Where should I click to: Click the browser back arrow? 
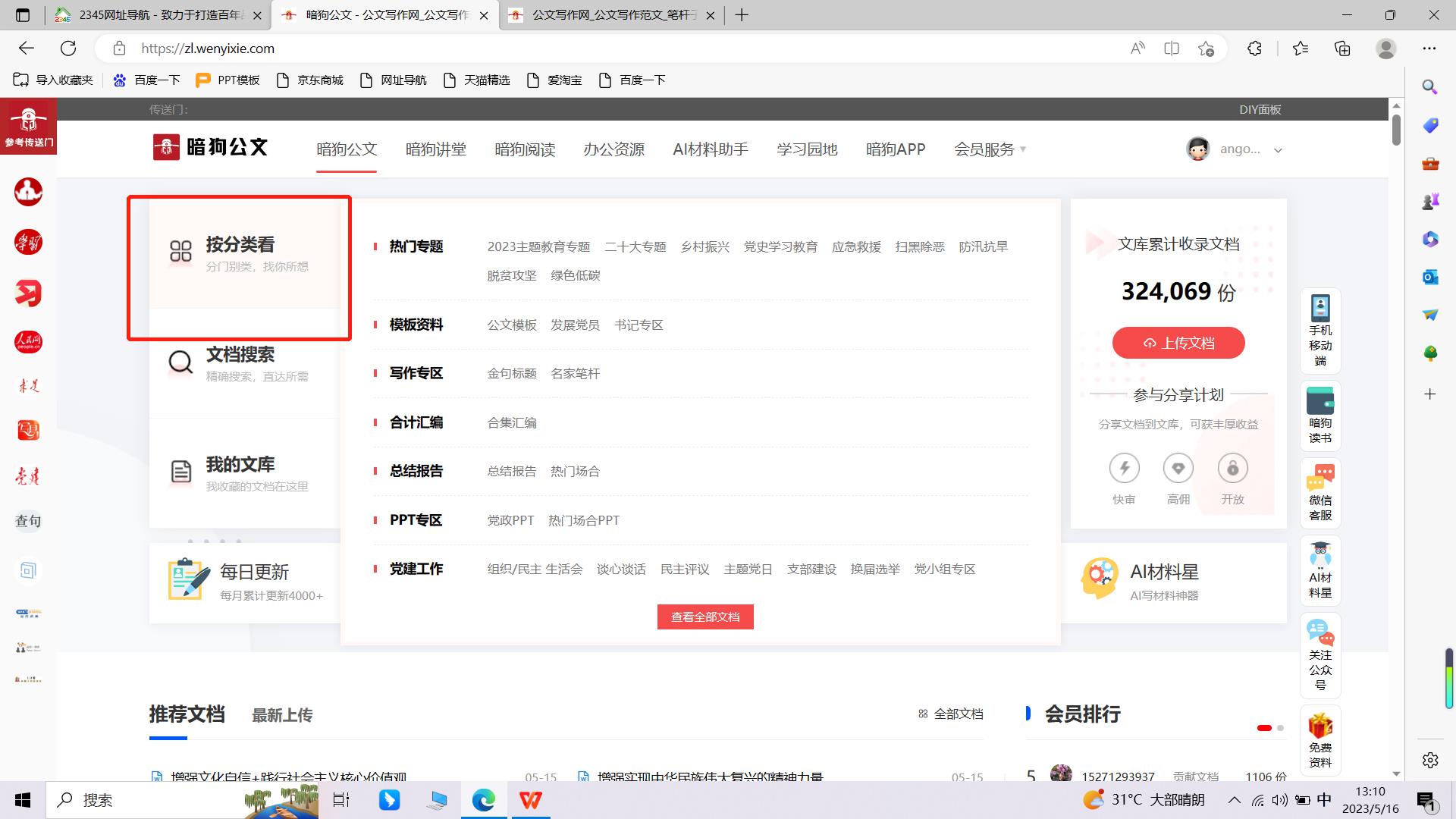point(27,49)
